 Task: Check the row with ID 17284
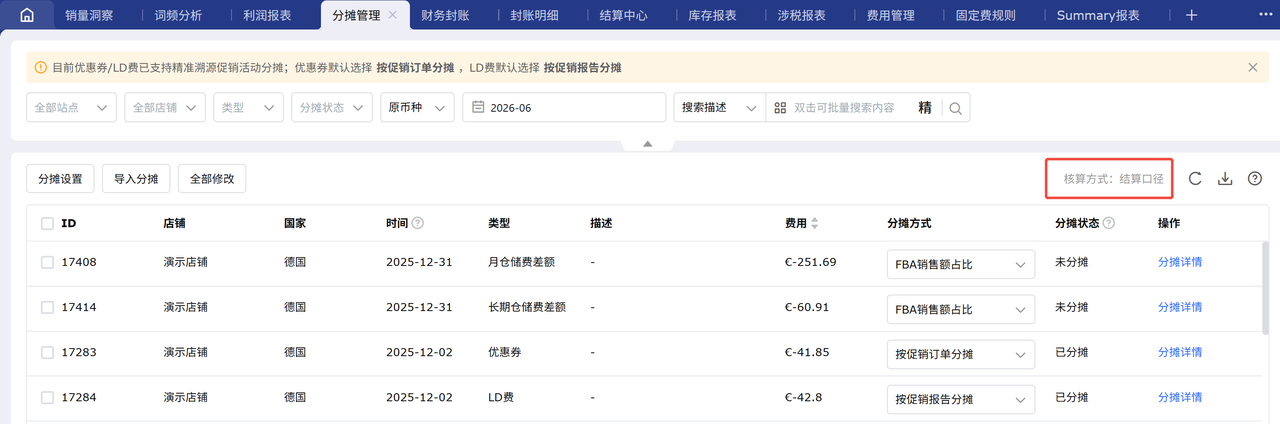(x=47, y=397)
